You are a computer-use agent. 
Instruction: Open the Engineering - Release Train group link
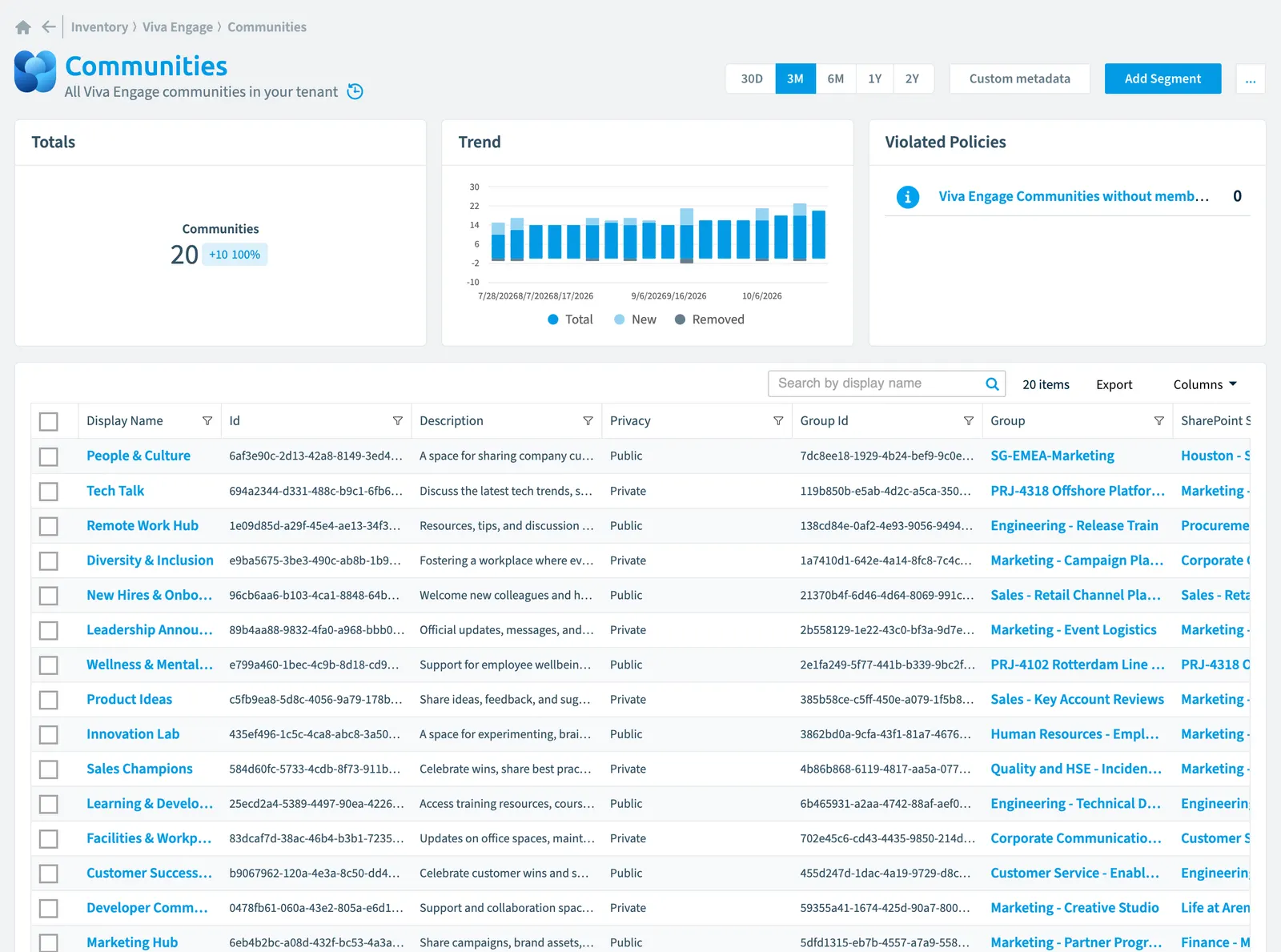tap(1074, 525)
